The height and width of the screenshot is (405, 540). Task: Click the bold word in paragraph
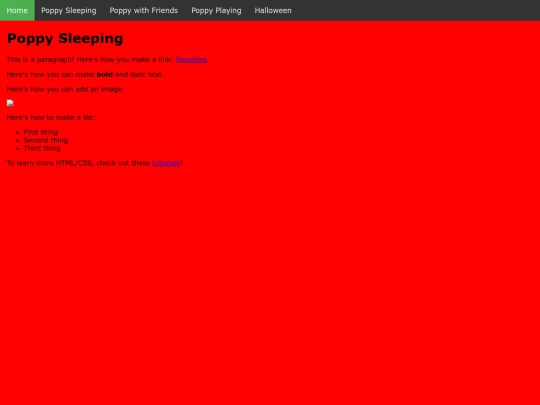click(105, 74)
